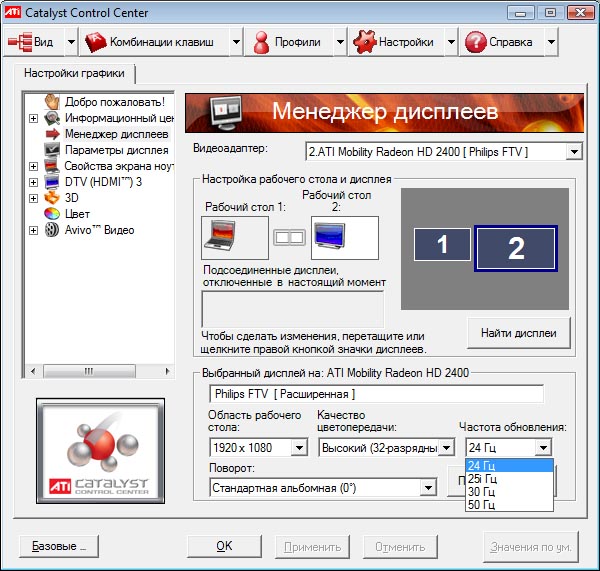This screenshot has height=571, width=600.
Task: Select display 1 in the layout preview
Action: coord(442,244)
